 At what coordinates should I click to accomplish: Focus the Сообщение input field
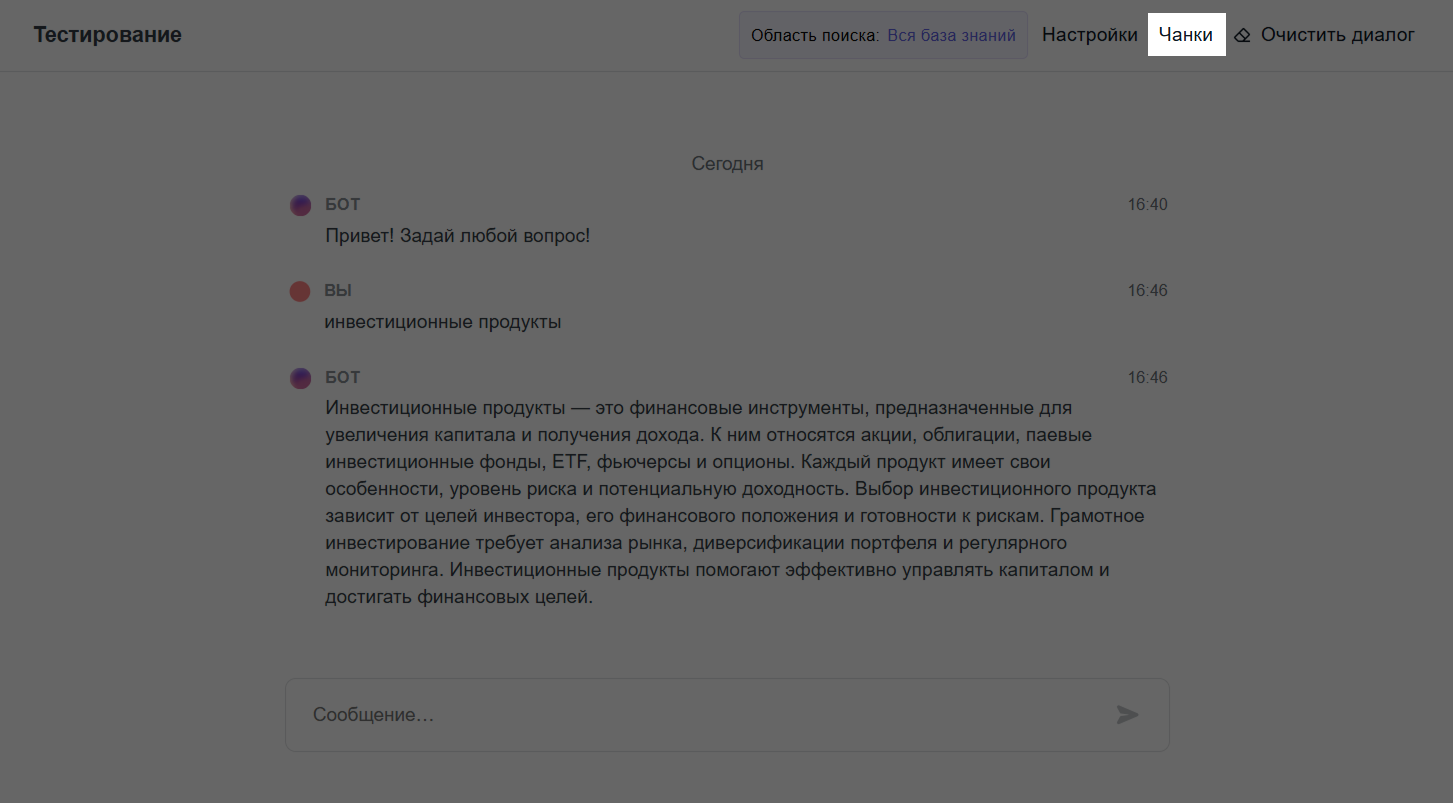(x=700, y=715)
